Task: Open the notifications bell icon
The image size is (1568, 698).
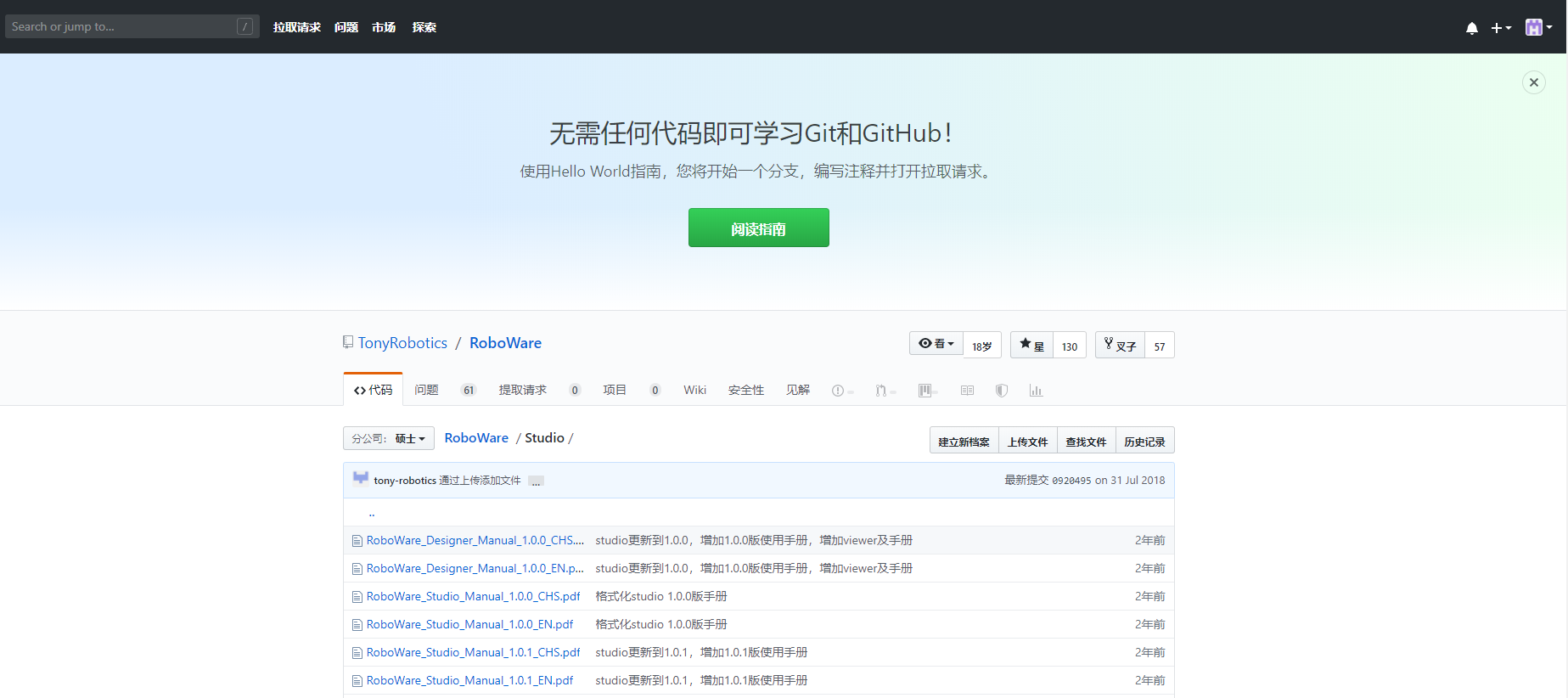Action: pyautogui.click(x=1472, y=28)
